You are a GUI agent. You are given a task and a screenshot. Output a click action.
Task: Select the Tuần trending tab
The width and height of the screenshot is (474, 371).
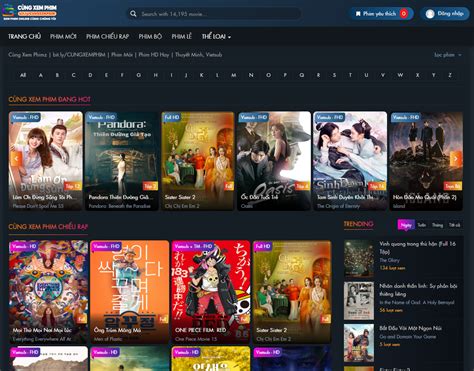[422, 225]
